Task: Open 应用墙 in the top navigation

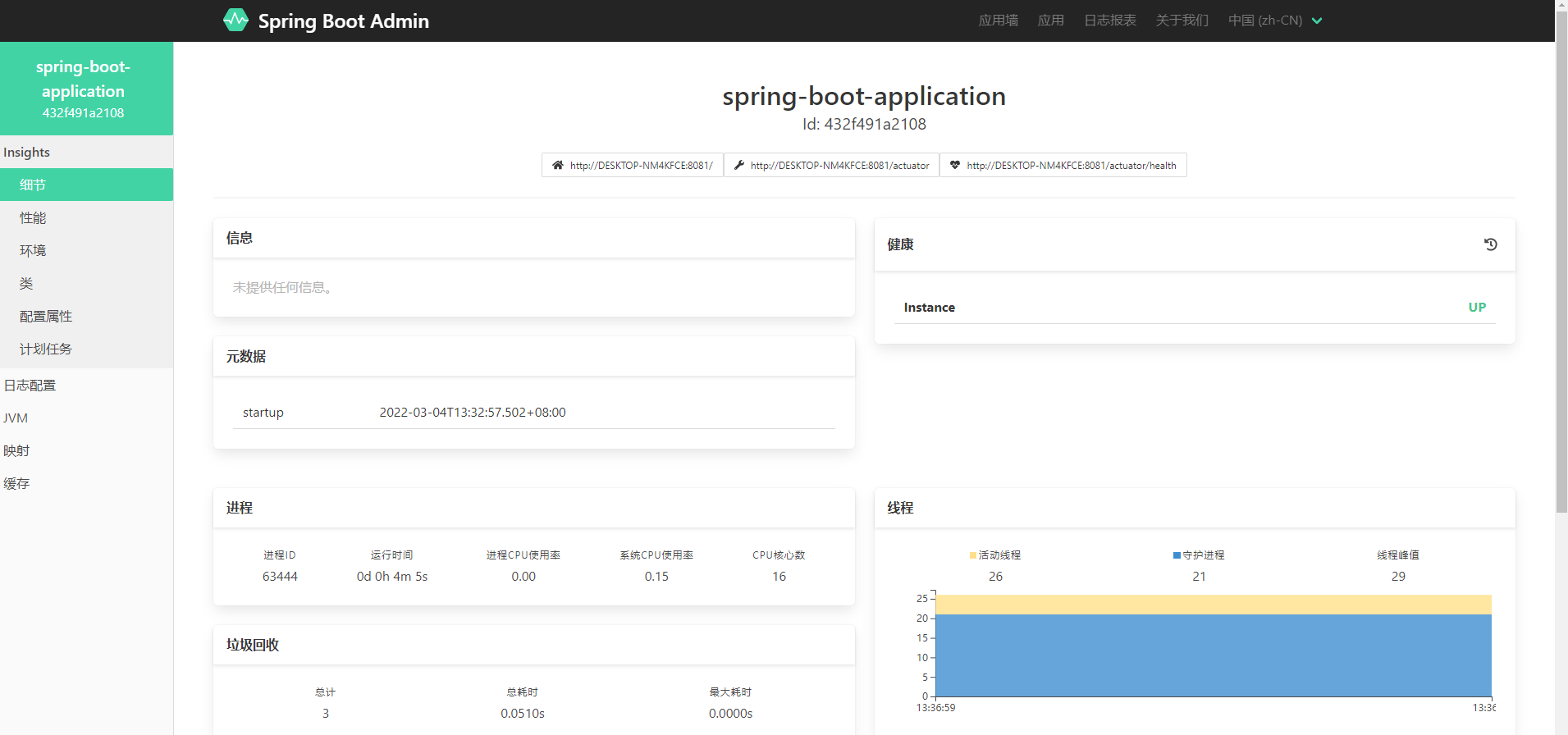Action: pos(999,21)
